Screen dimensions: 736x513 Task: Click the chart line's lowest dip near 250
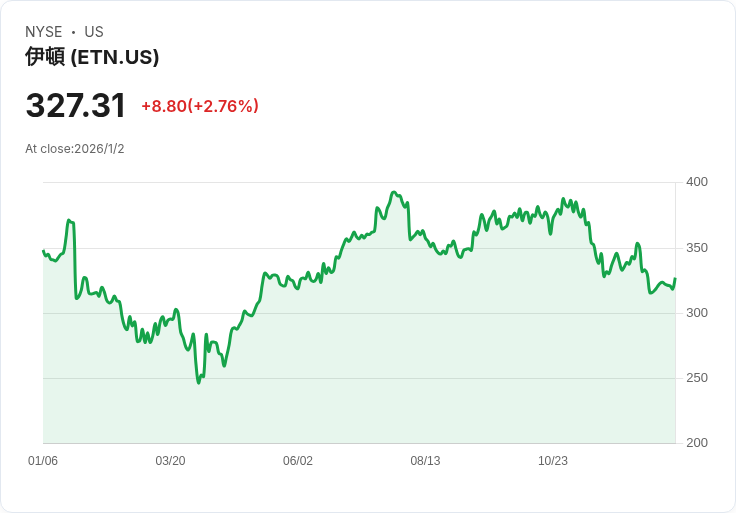coord(199,382)
